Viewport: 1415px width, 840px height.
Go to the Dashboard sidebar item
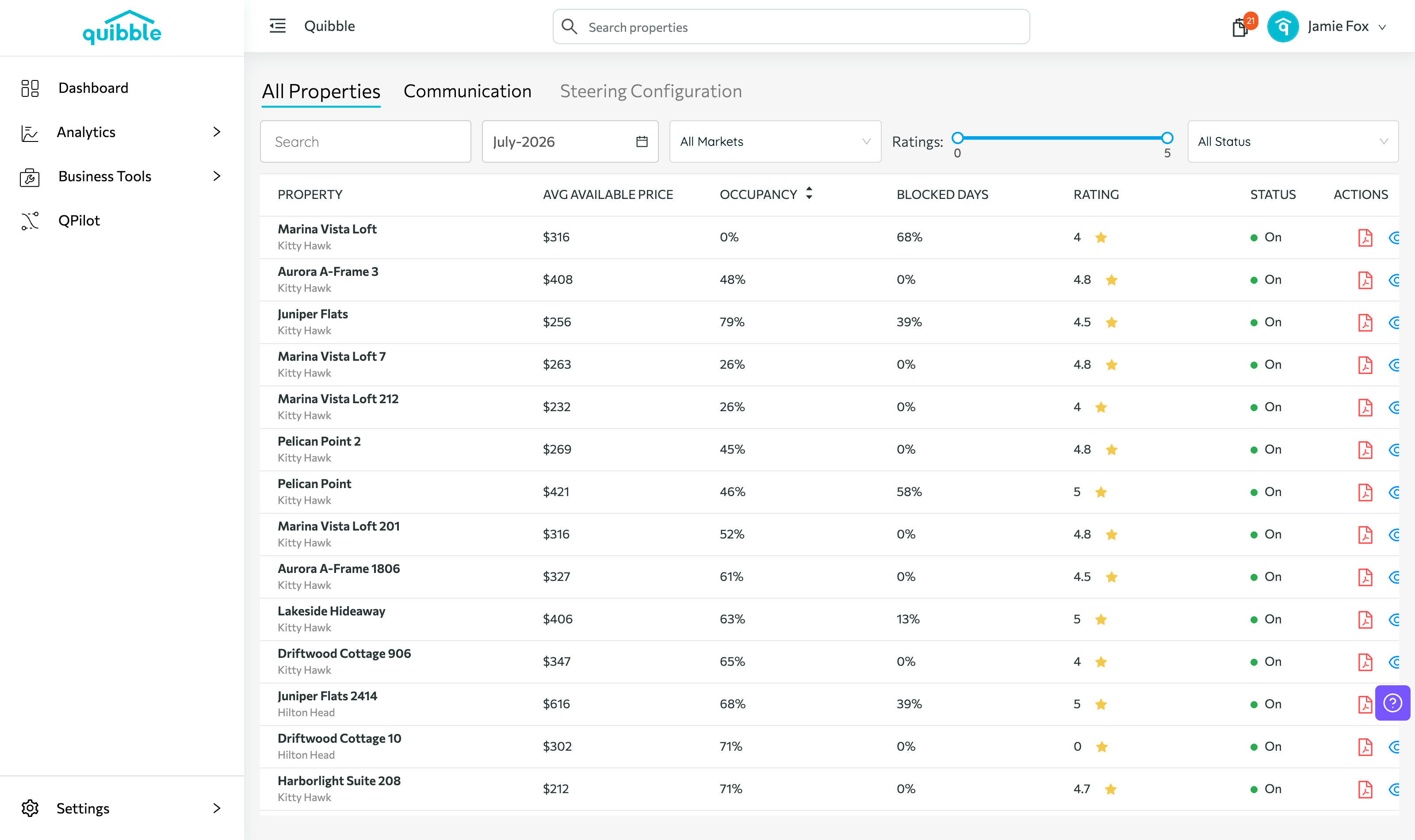pyautogui.click(x=93, y=88)
